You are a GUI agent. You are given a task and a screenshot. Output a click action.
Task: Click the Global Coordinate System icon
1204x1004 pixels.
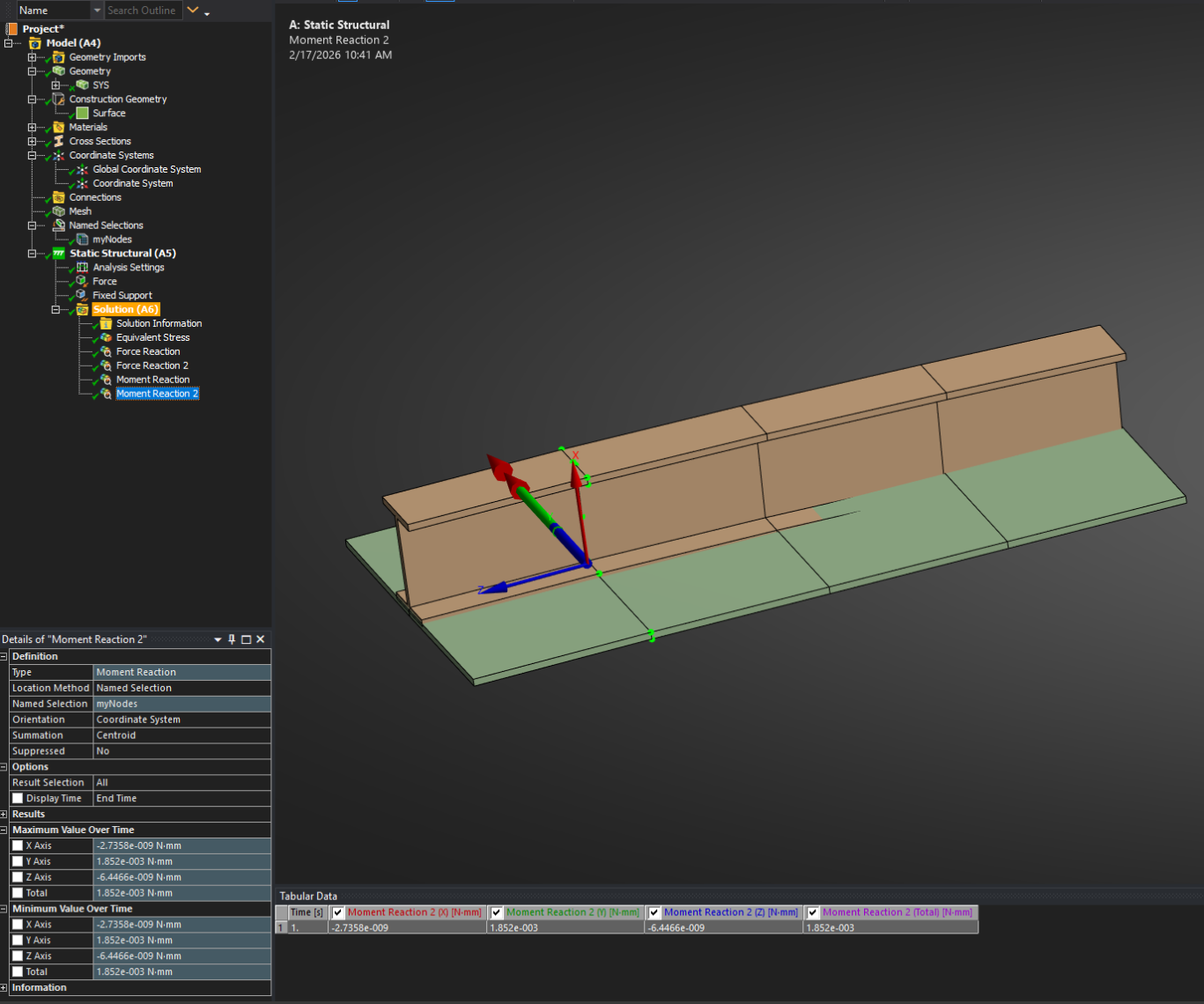(82, 169)
